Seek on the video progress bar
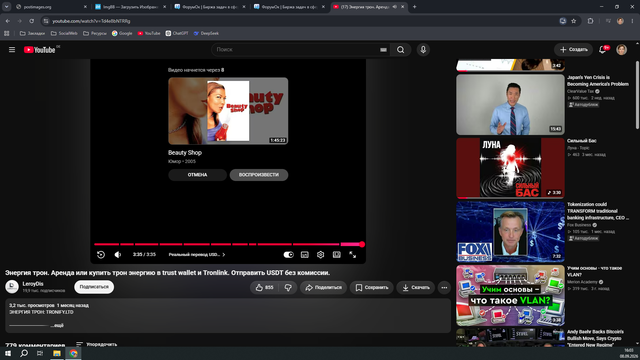The height and width of the screenshot is (360, 640). pyautogui.click(x=228, y=244)
